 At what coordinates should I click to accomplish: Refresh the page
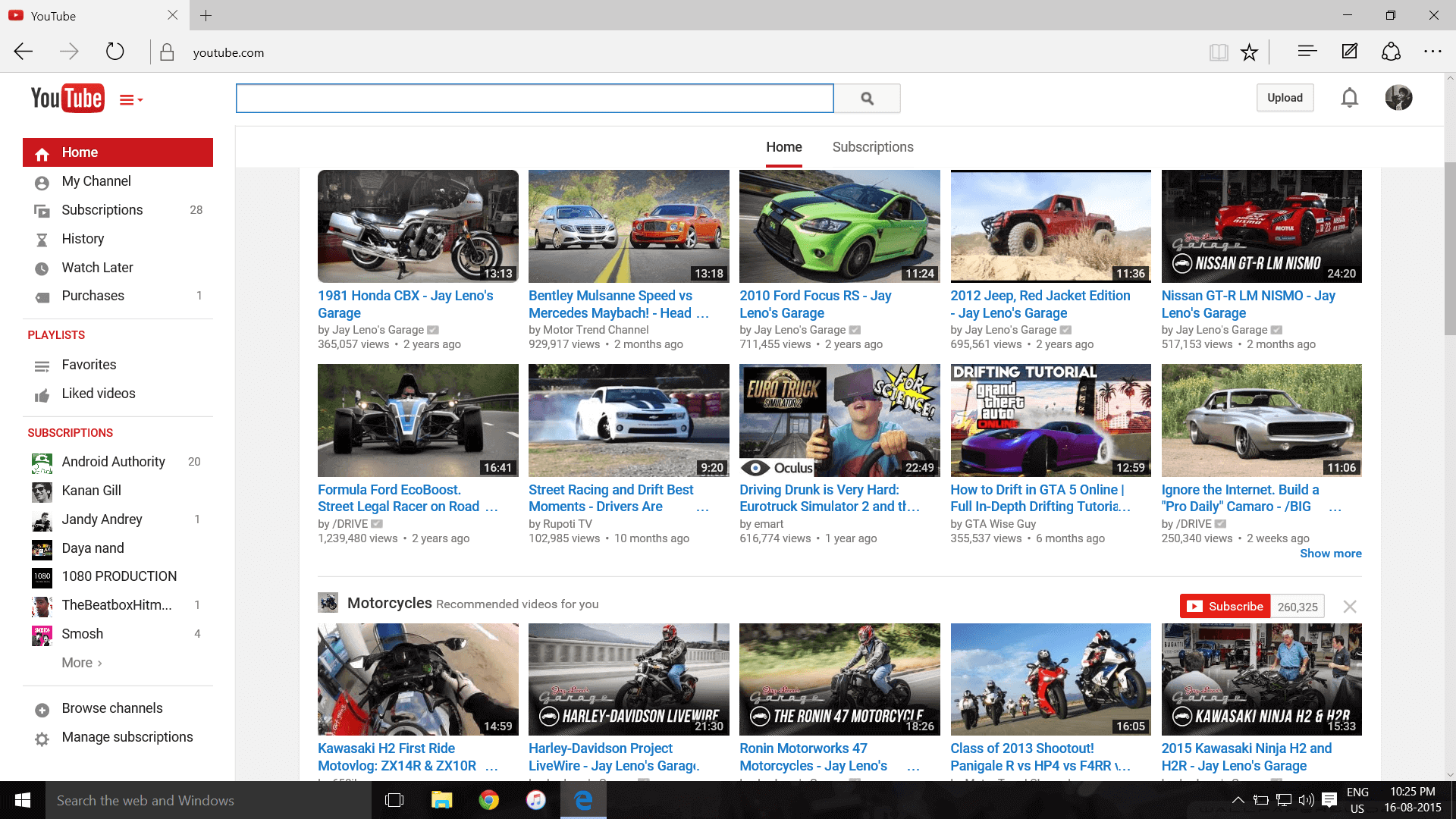point(115,52)
